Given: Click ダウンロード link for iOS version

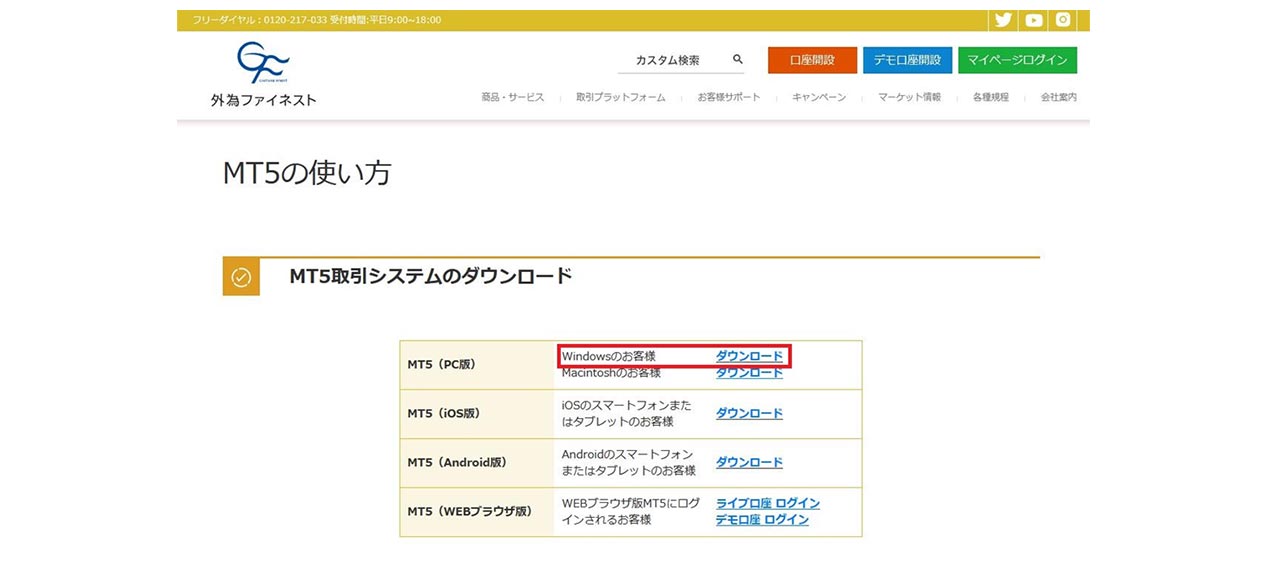Looking at the screenshot, I should (749, 413).
